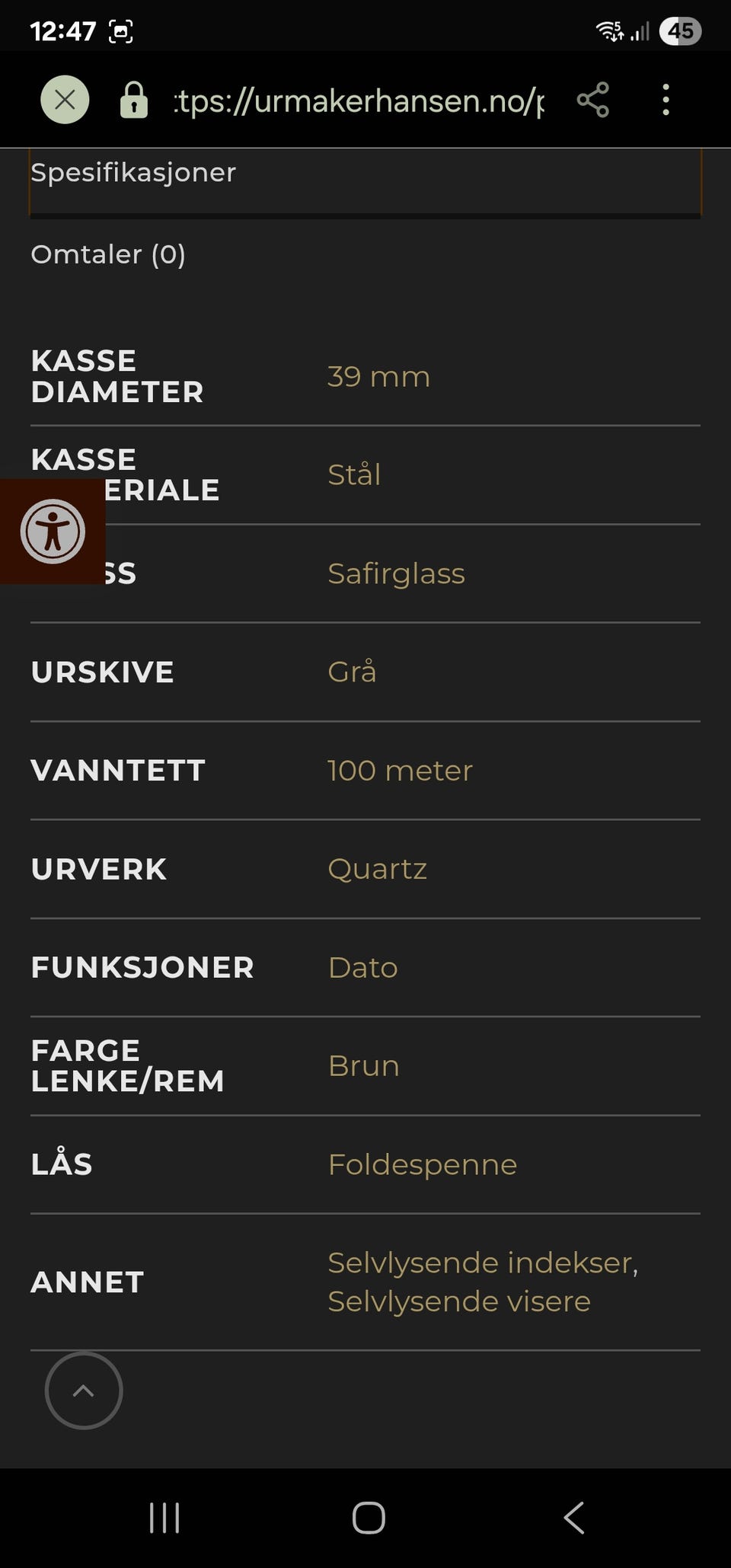
Task: Open the accessibility widget icon
Action: coord(52,532)
